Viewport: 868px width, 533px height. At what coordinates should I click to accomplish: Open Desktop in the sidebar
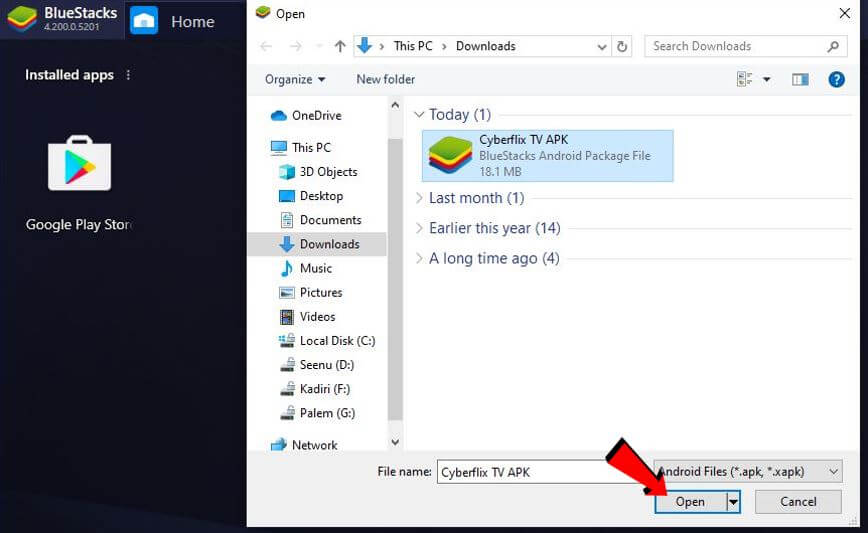321,196
